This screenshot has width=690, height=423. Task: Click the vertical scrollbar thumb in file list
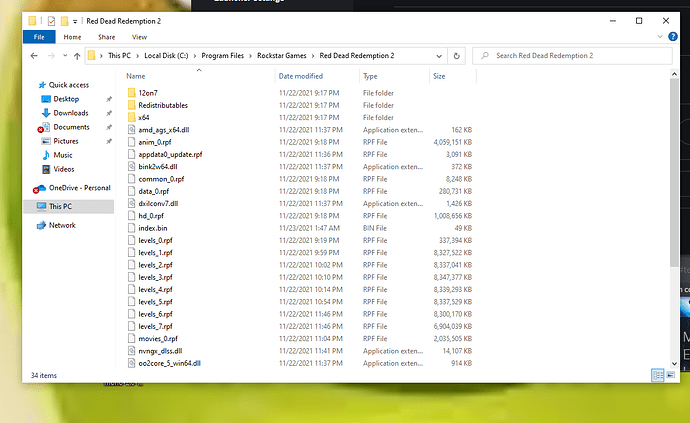pos(674,173)
